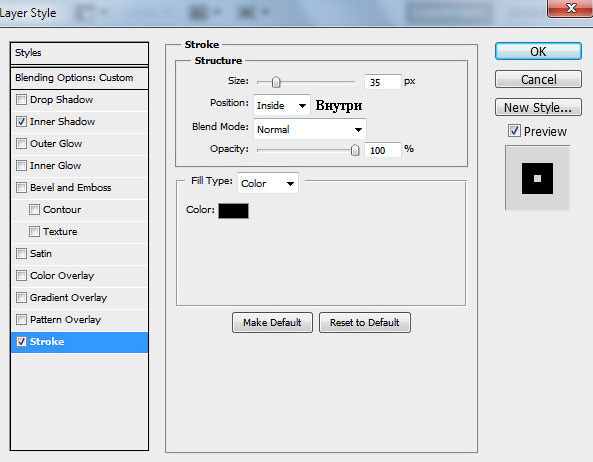Viewport: 593px width, 462px height.
Task: Click the Reset to Default button
Action: (365, 322)
